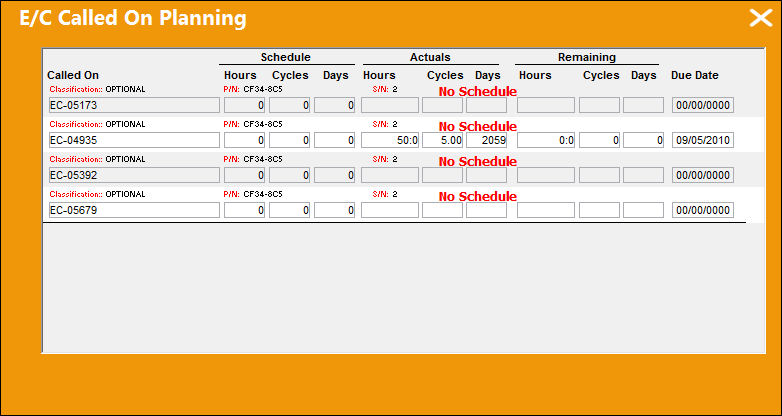Click Remaining Cycles field for EC-04935
Image resolution: width=782 pixels, height=416 pixels.
pyautogui.click(x=599, y=140)
